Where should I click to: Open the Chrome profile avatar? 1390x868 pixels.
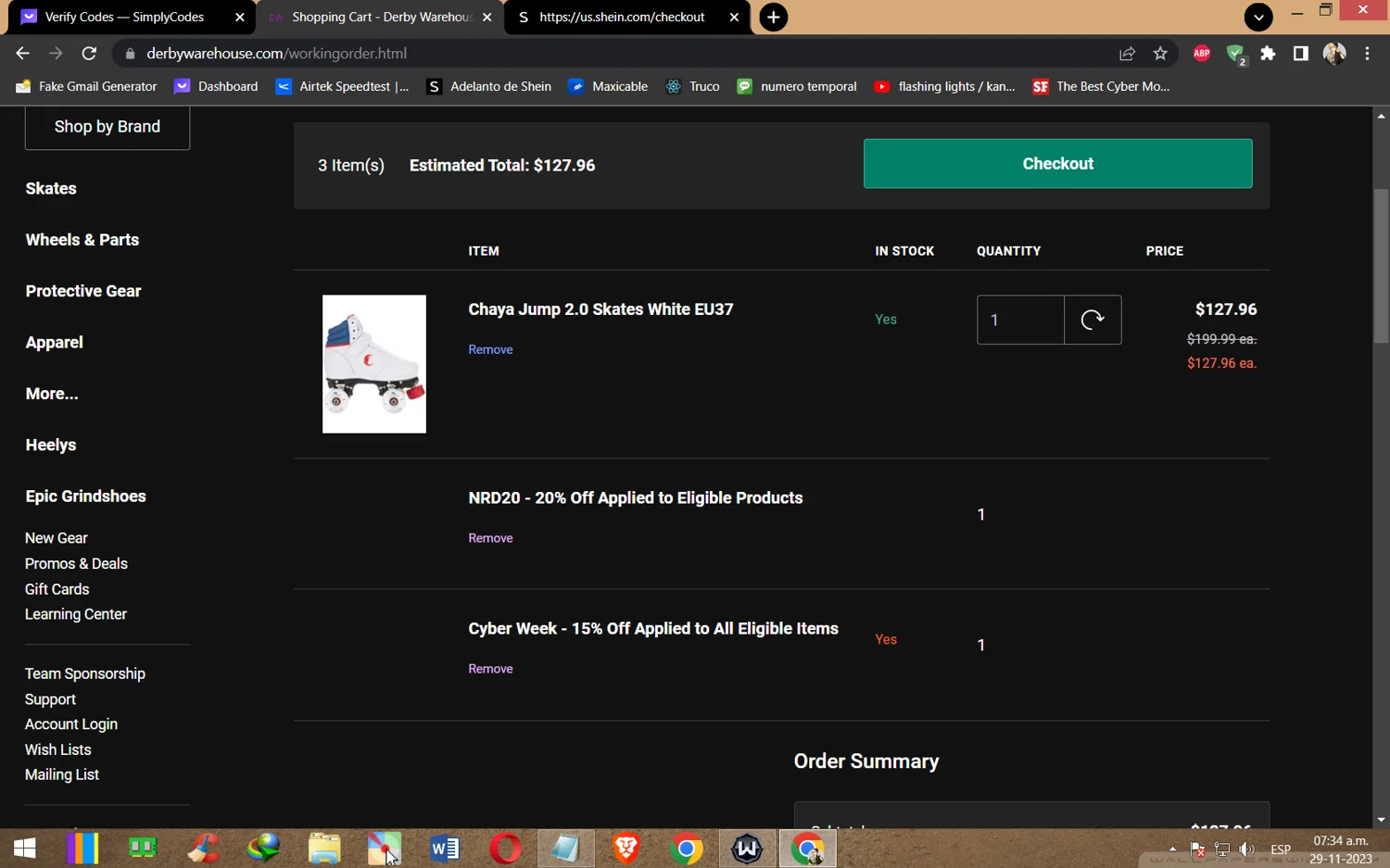coord(1334,54)
